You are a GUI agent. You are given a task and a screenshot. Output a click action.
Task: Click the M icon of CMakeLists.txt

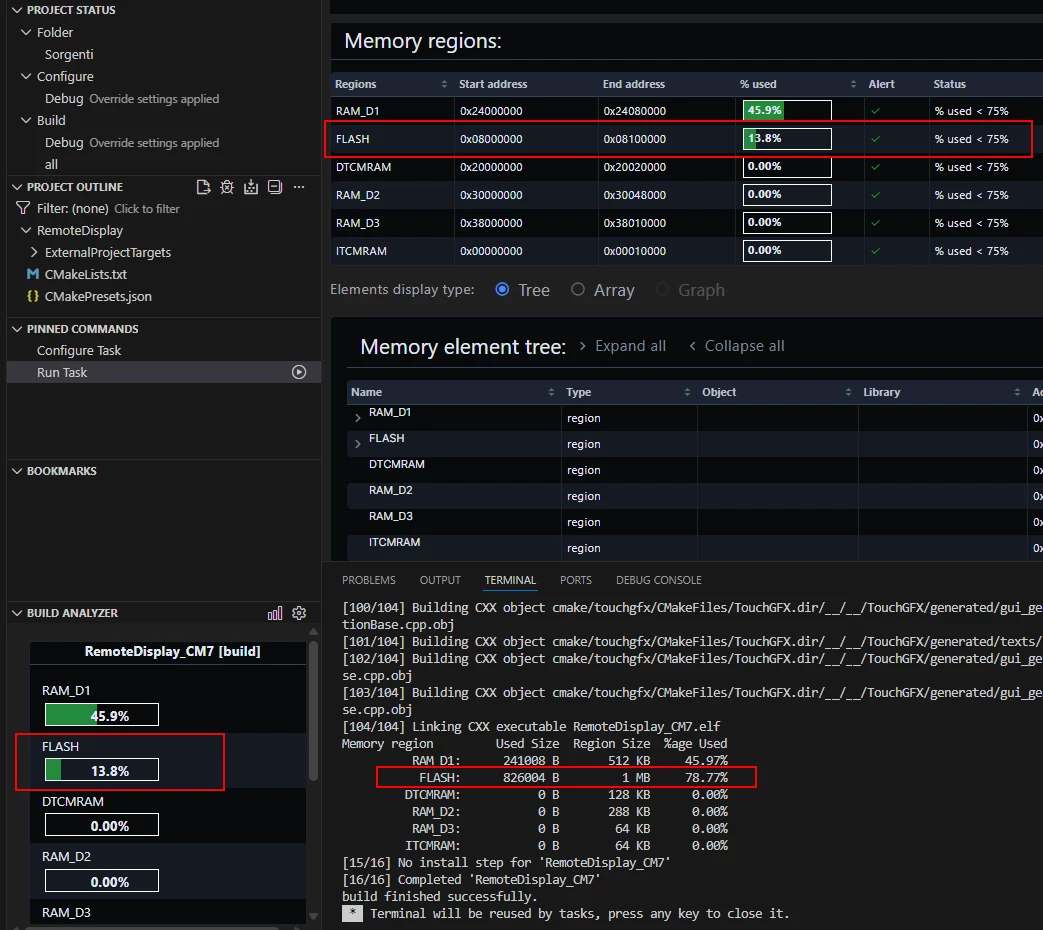click(33, 274)
